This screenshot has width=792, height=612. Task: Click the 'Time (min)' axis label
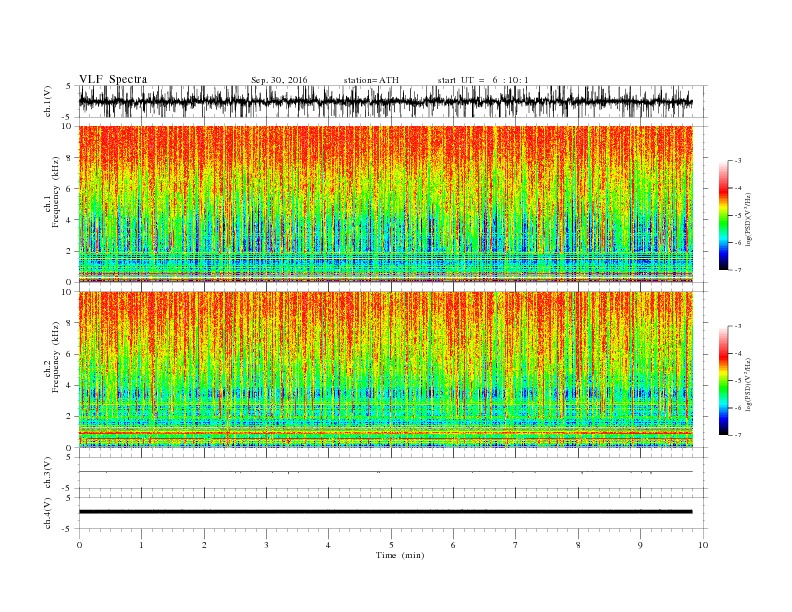[x=400, y=555]
